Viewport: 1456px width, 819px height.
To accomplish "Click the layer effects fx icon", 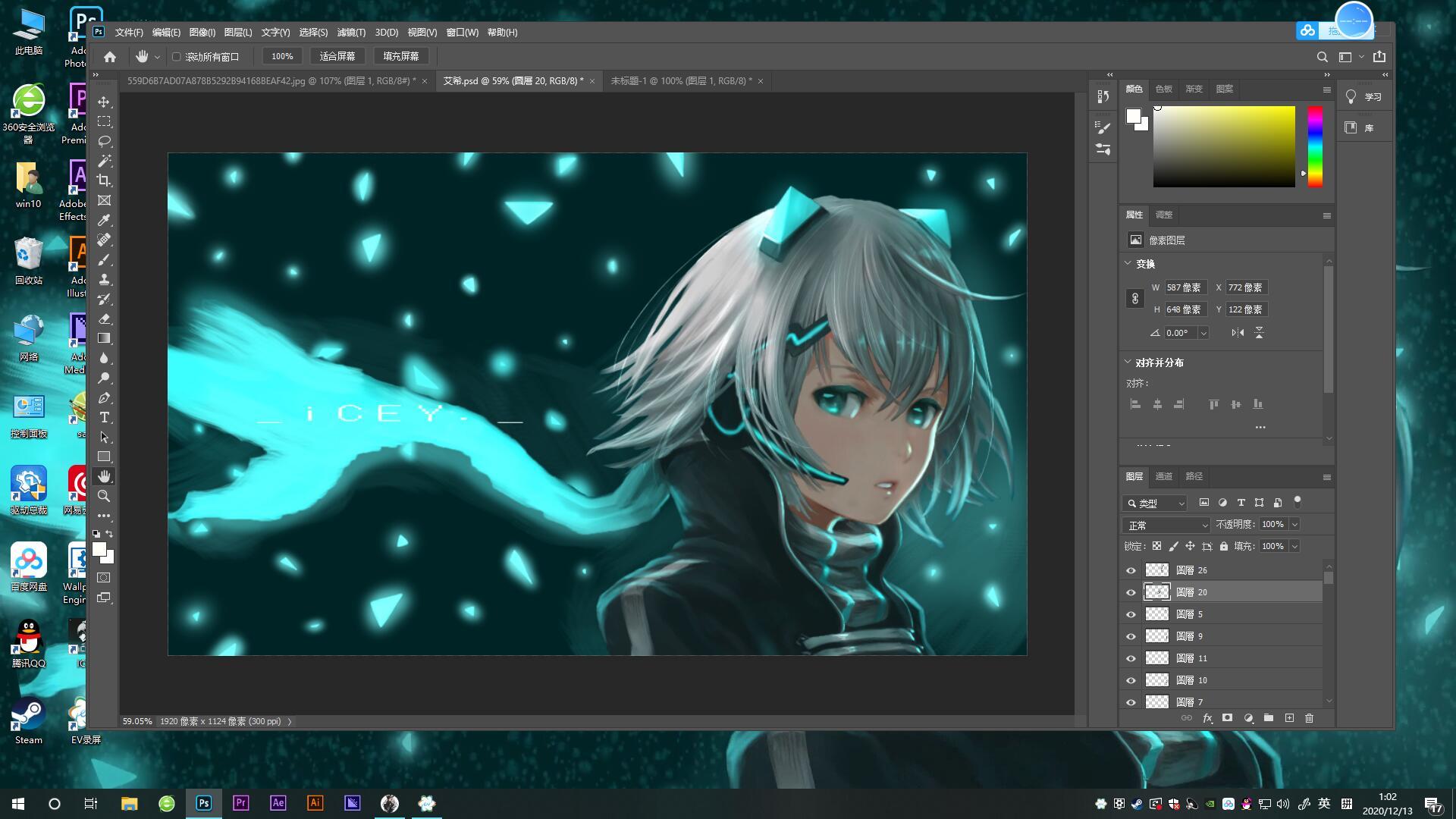I will click(1207, 718).
